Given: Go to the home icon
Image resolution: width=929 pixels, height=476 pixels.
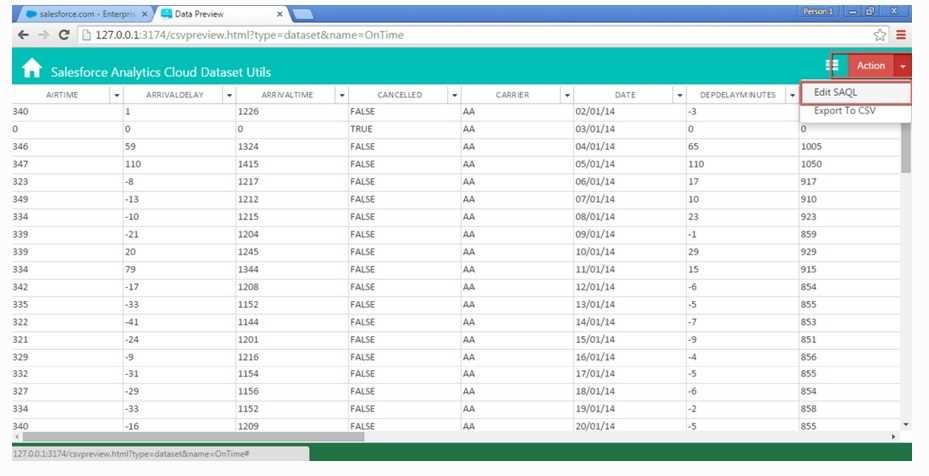Looking at the screenshot, I should (31, 68).
